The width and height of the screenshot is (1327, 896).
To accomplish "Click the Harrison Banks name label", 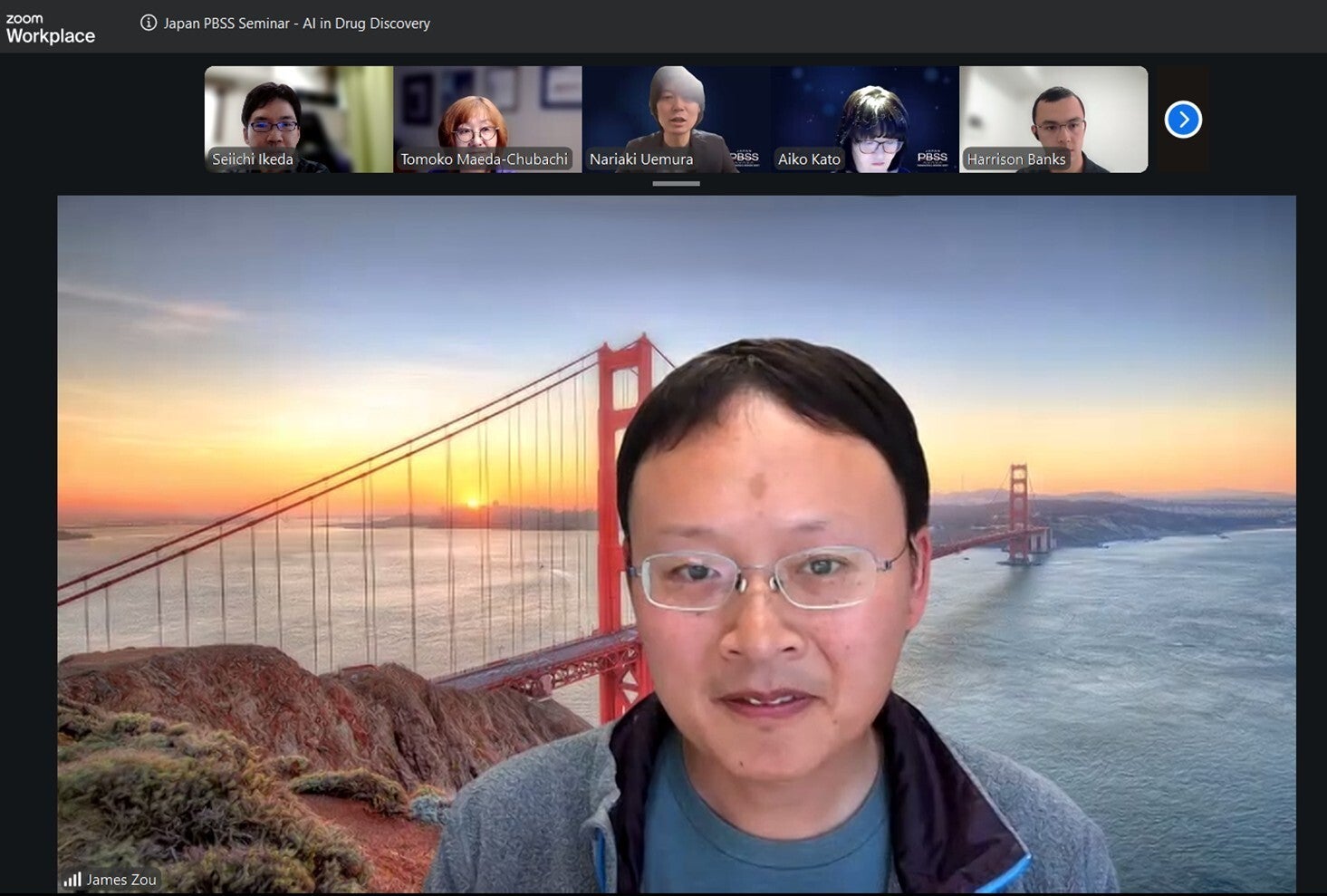I will 1015,159.
